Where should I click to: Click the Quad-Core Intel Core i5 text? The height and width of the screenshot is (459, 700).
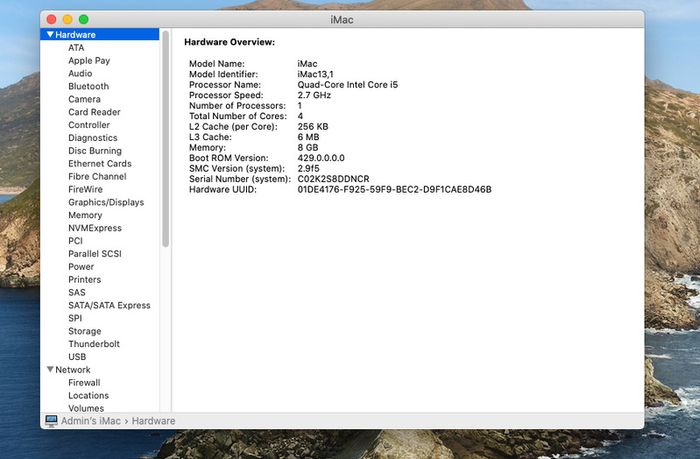pos(347,84)
